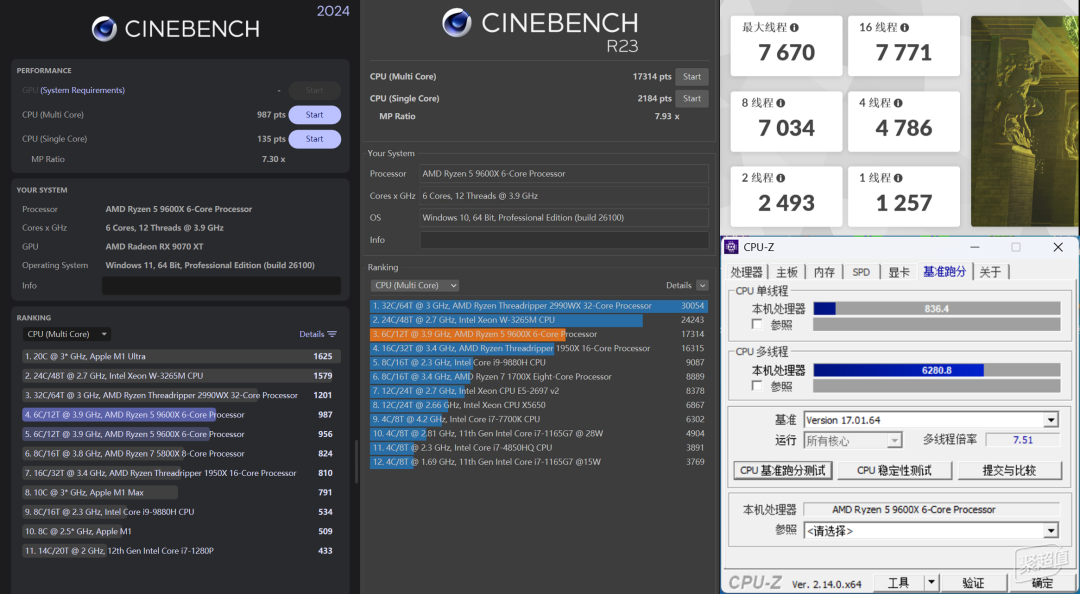
Task: Start CPU (Multi Core) test in Cinebench 2024
Action: (314, 115)
